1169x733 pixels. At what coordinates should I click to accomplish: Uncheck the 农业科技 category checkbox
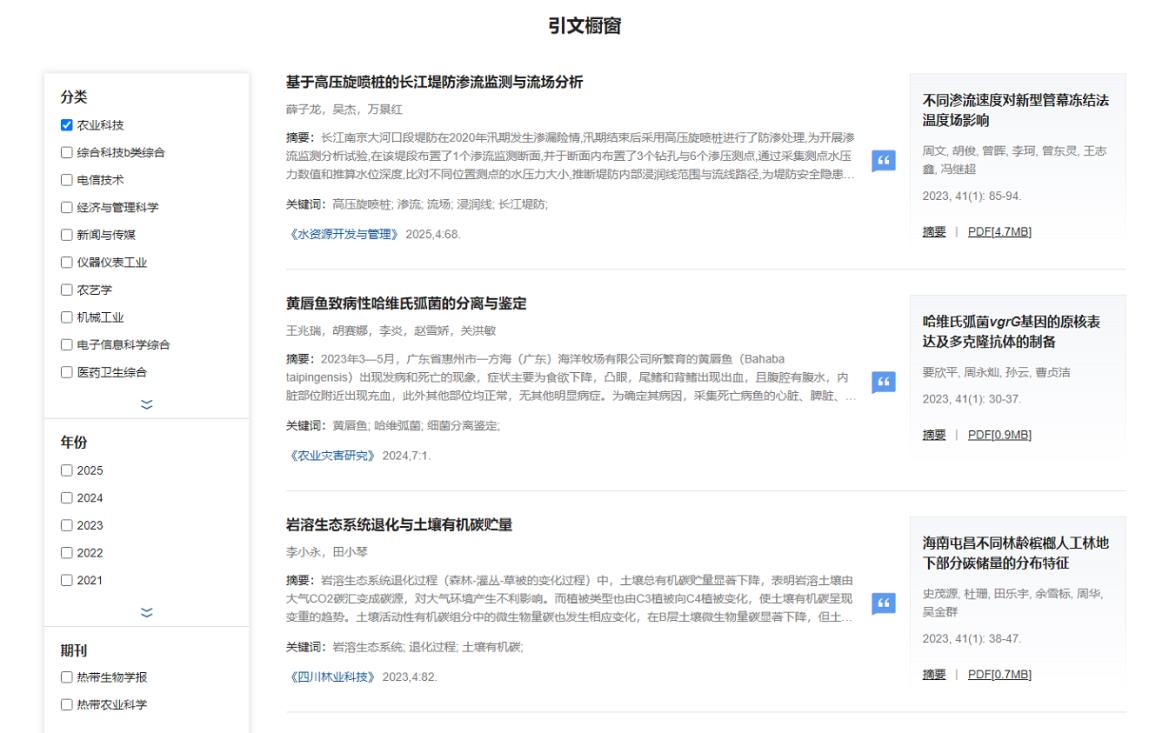[x=67, y=125]
